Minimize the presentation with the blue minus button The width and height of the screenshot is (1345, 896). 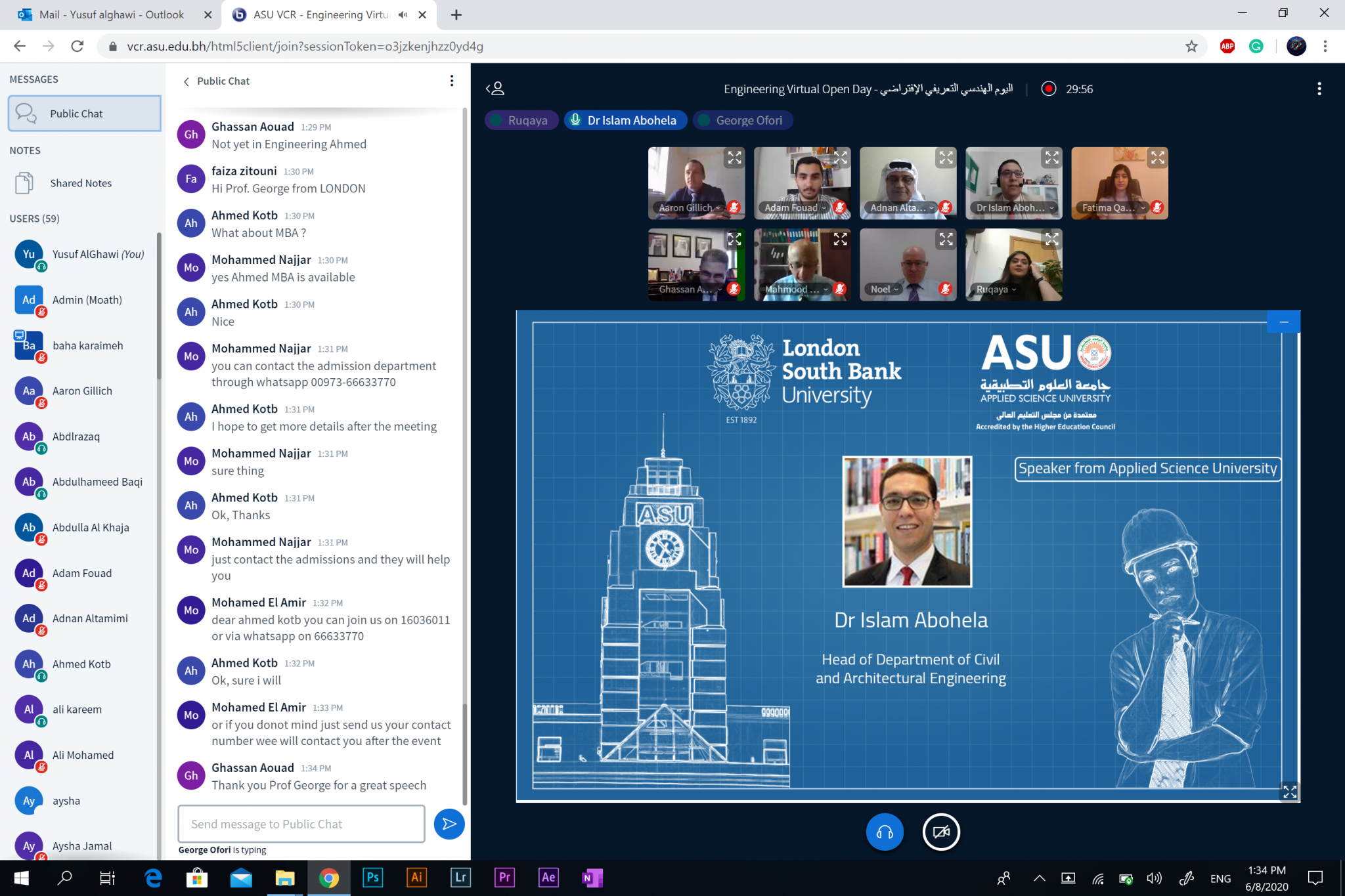coord(1283,322)
